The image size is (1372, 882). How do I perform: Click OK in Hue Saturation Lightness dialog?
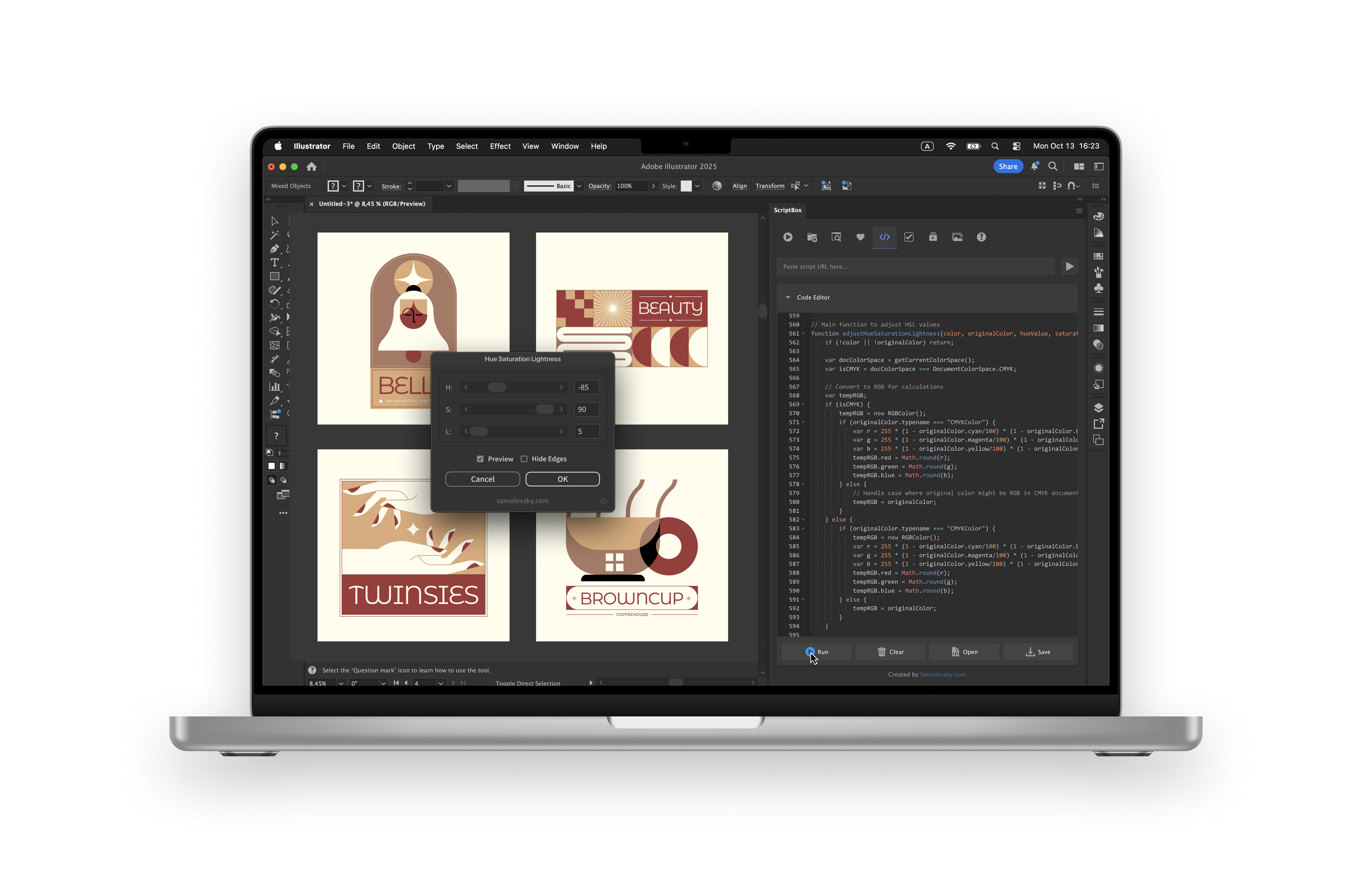[x=562, y=479]
